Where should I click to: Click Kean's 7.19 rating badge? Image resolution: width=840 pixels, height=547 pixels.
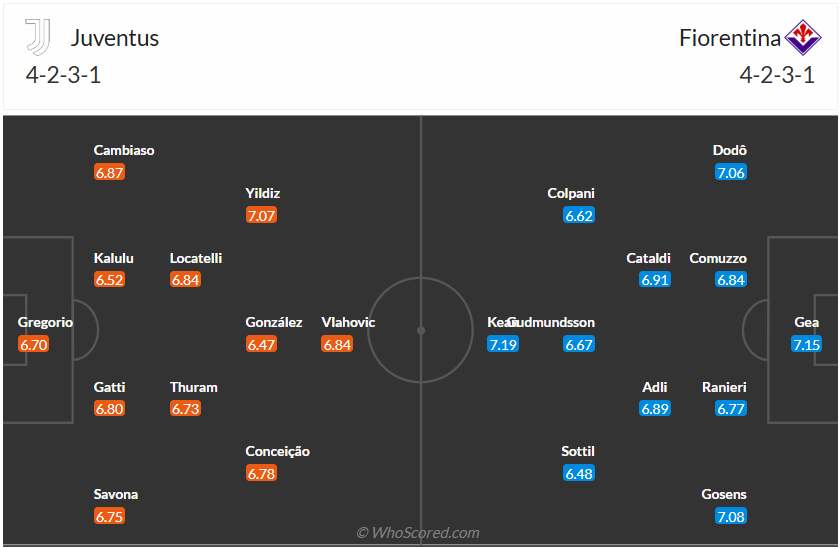503,345
